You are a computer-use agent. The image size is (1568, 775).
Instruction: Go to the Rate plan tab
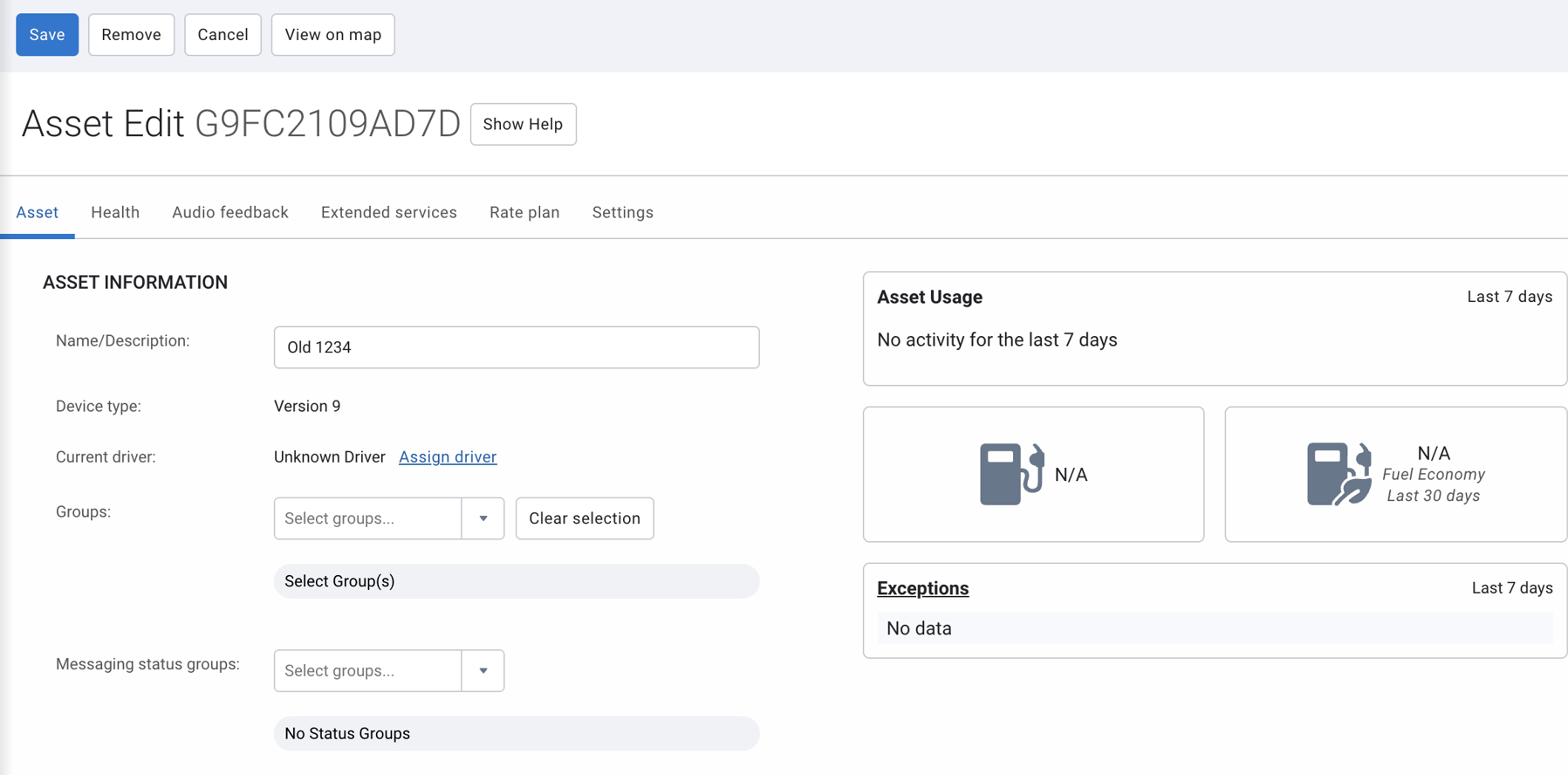pos(524,212)
